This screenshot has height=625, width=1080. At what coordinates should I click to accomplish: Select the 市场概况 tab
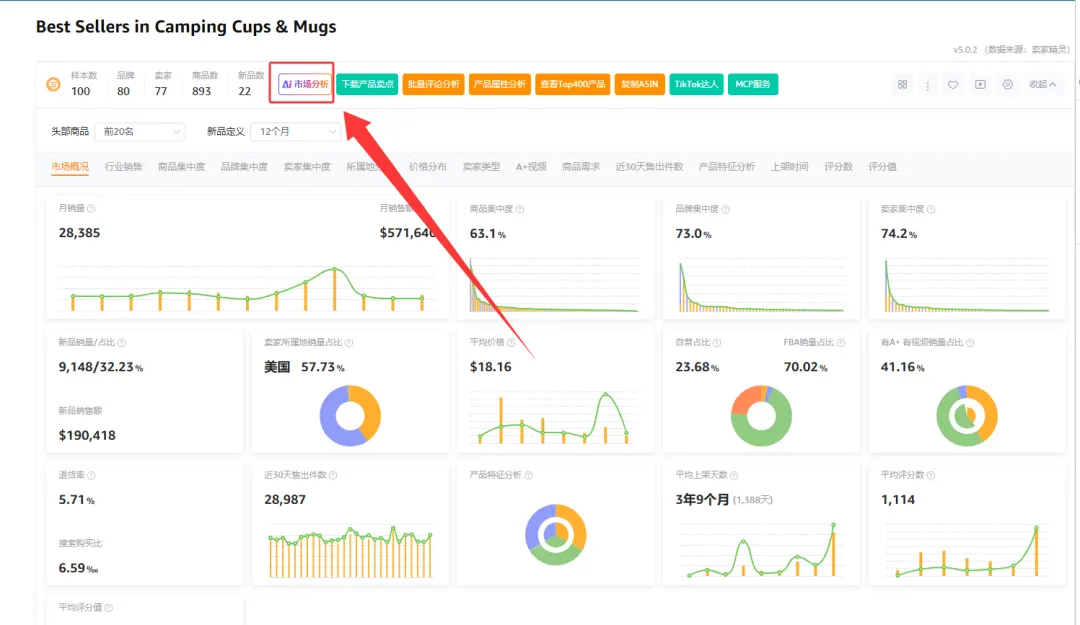click(x=70, y=167)
